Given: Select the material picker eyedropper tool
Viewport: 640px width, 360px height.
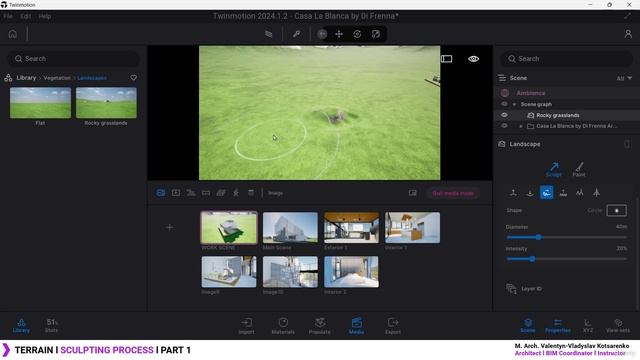Looking at the screenshot, I should click(297, 34).
